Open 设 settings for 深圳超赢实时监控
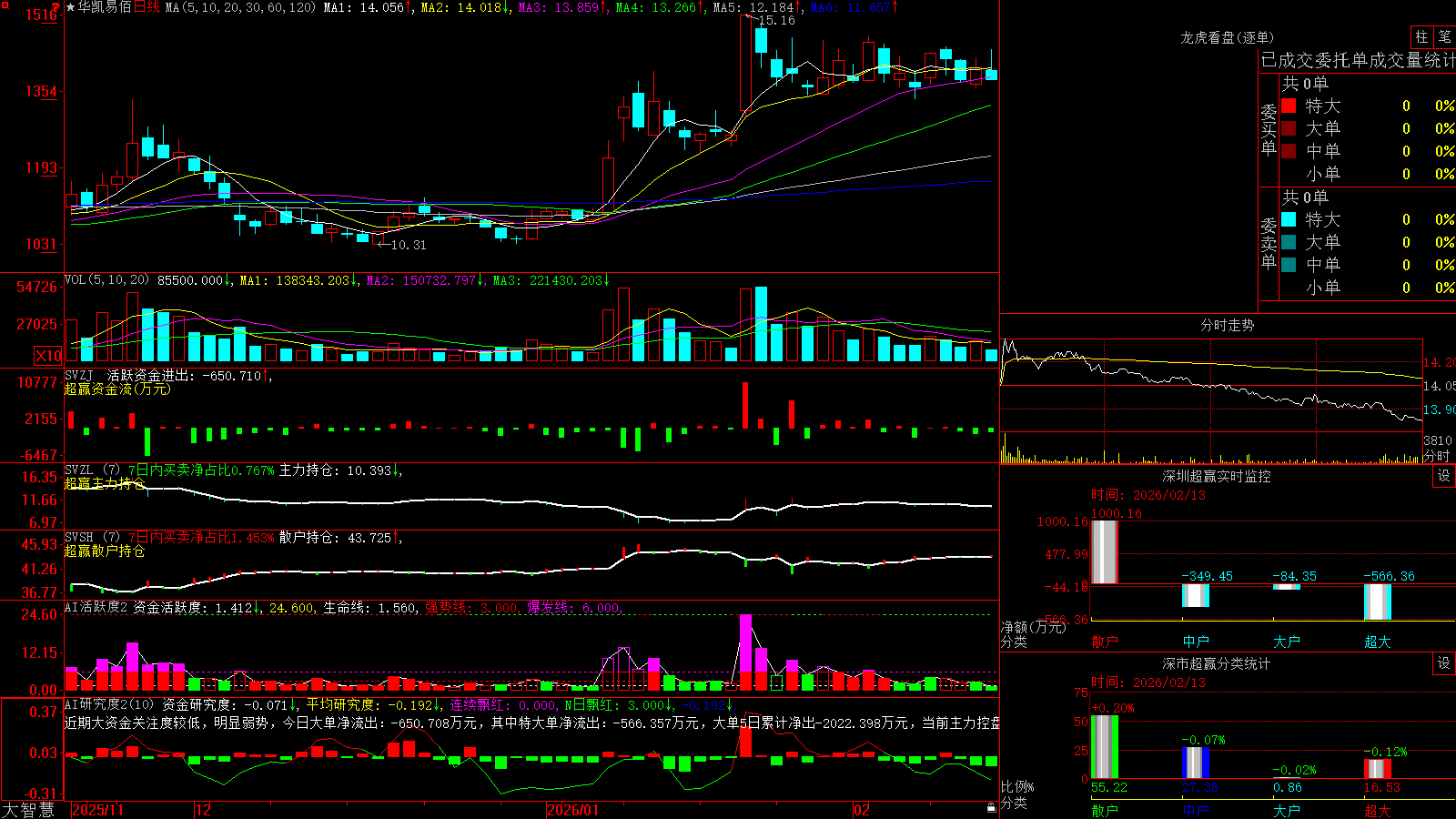 click(x=1444, y=476)
